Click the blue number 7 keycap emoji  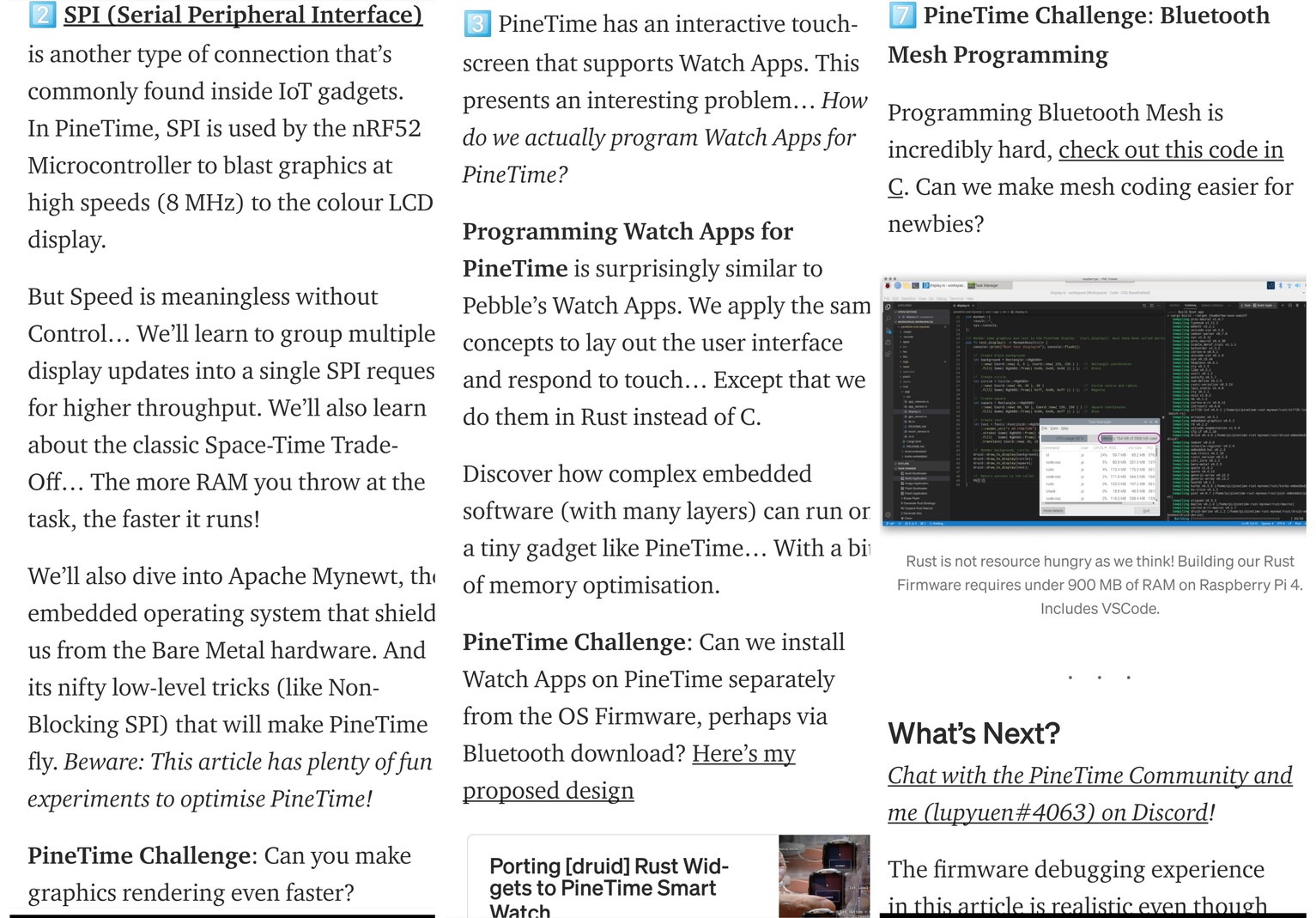point(901,15)
